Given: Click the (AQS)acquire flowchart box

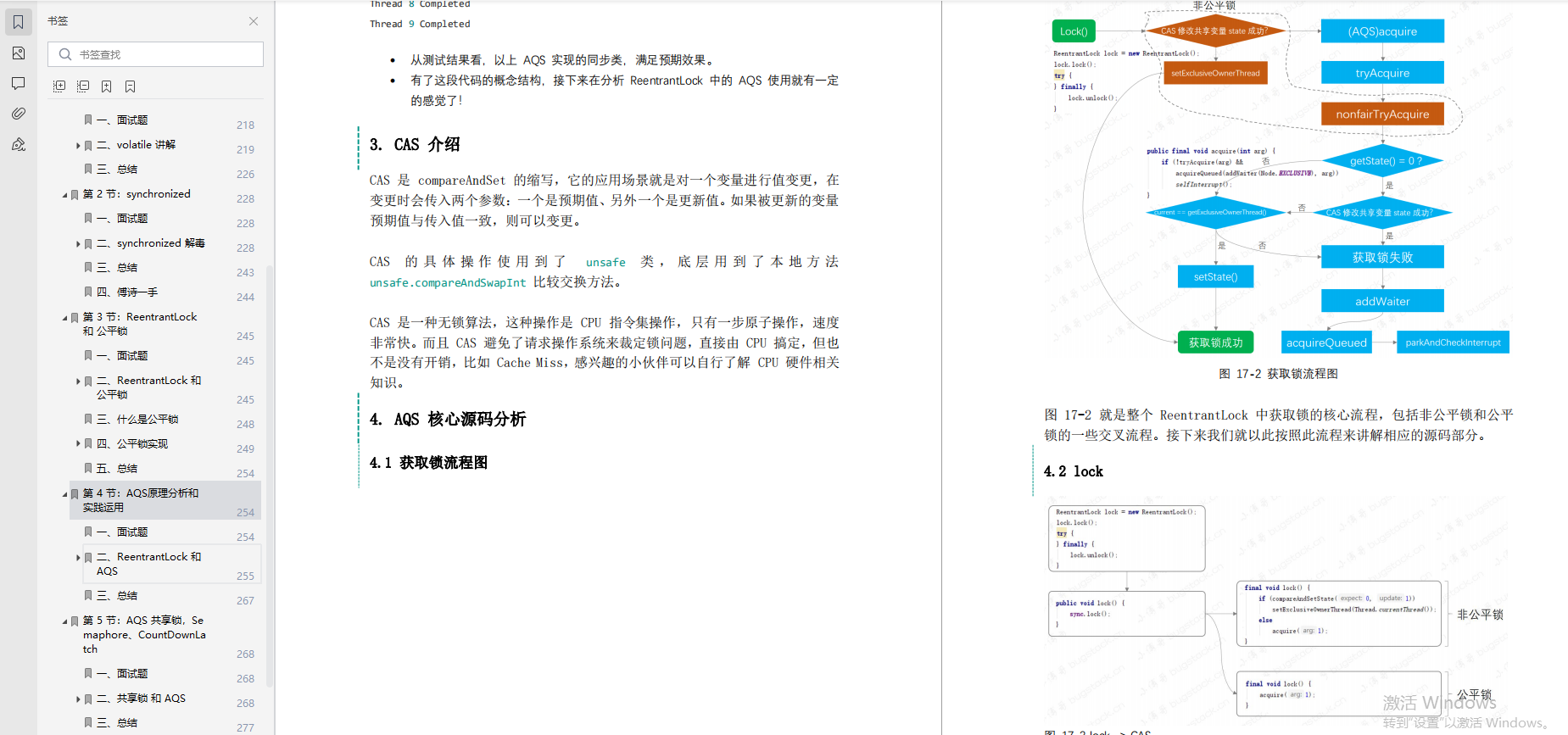Looking at the screenshot, I should 1382,31.
